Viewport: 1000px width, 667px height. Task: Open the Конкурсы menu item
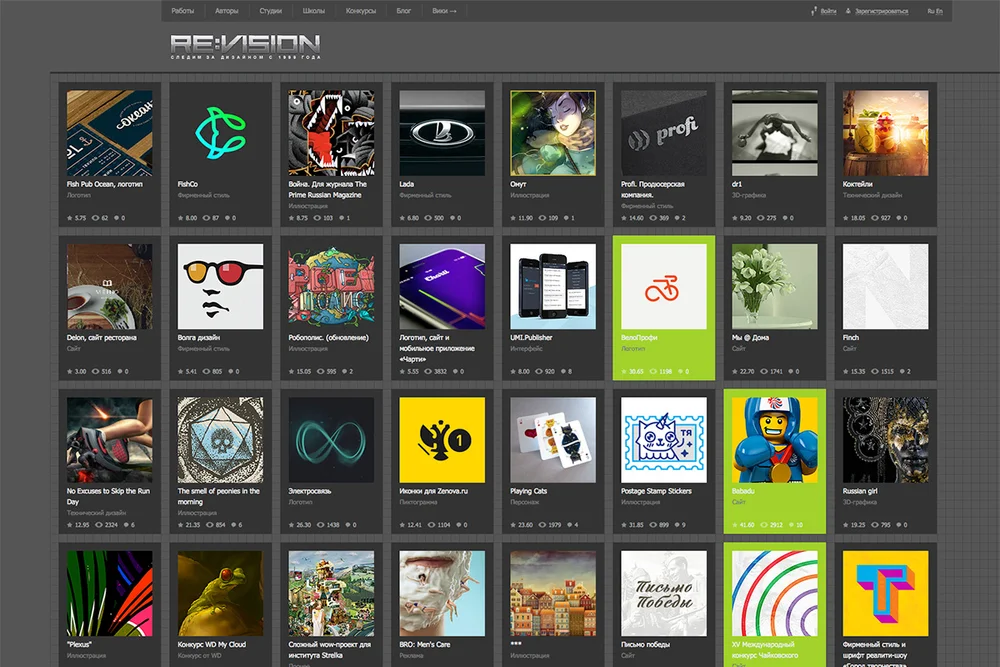360,11
